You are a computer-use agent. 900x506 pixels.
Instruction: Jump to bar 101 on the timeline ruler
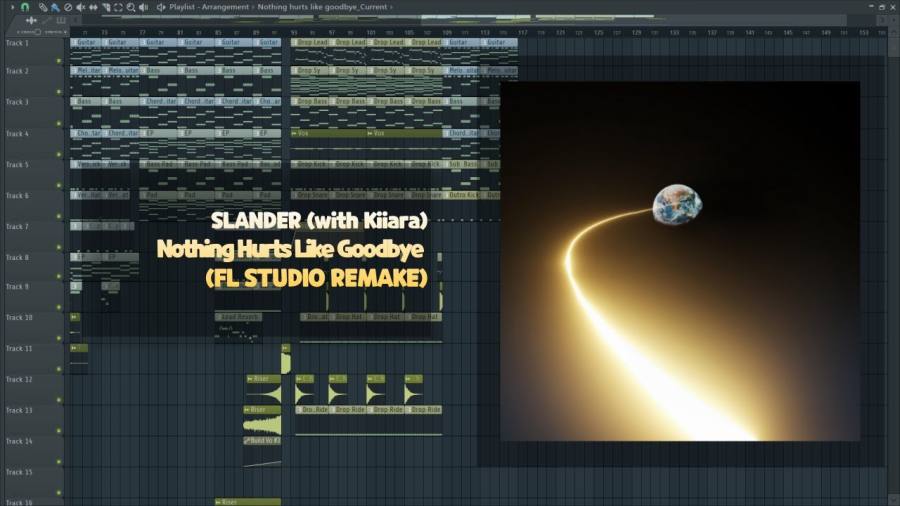click(371, 33)
